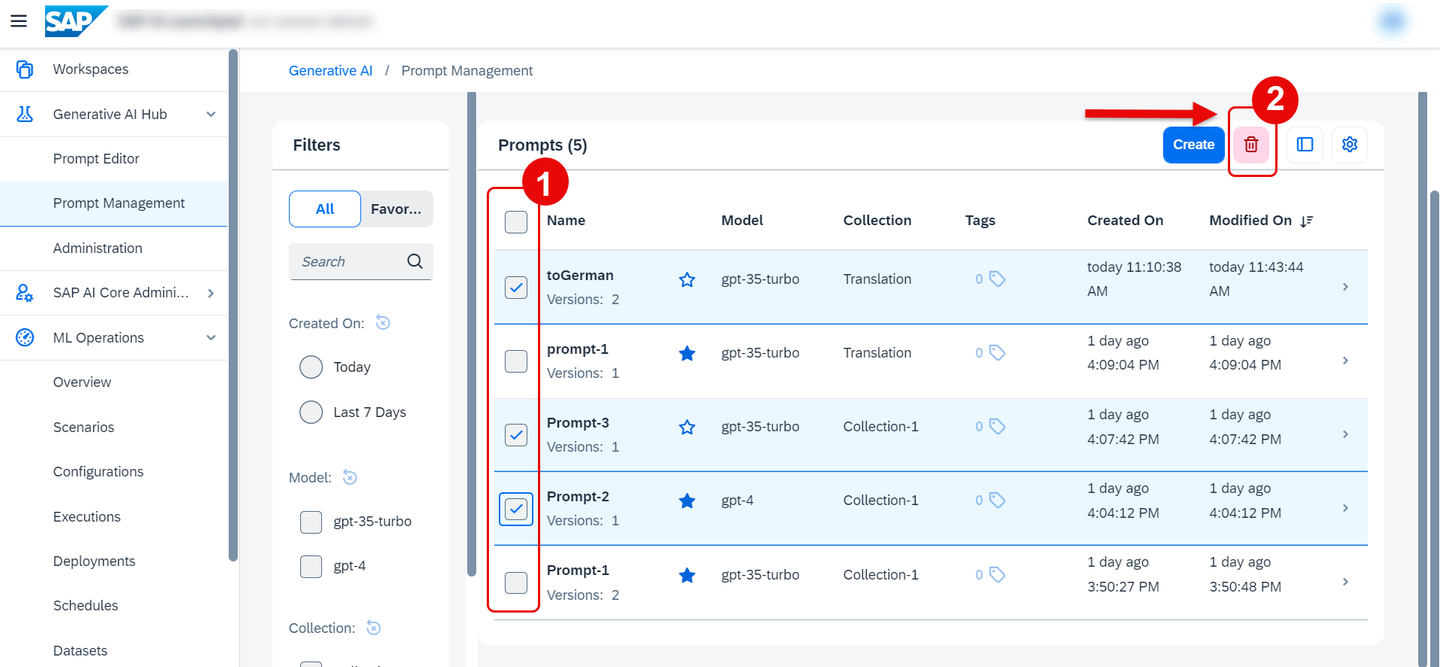Open last Prompt-1 row chevron

(x=1345, y=582)
